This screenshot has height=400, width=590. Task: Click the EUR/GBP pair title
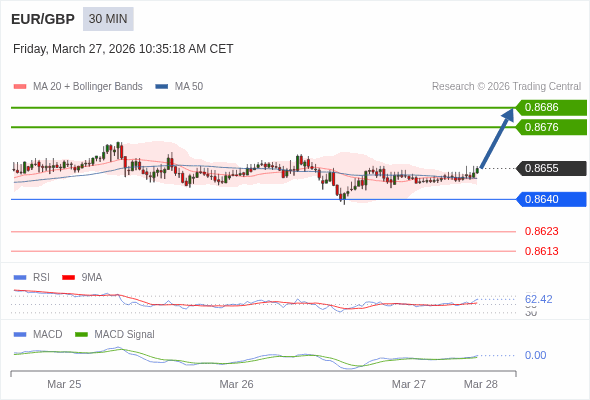pyautogui.click(x=43, y=19)
